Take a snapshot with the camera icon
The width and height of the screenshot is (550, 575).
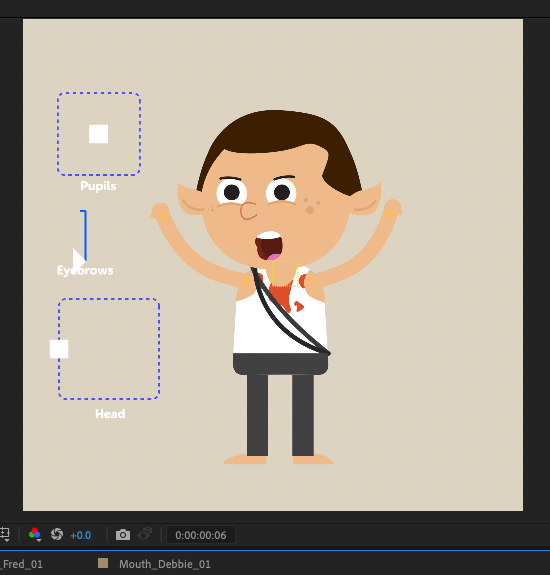click(123, 535)
